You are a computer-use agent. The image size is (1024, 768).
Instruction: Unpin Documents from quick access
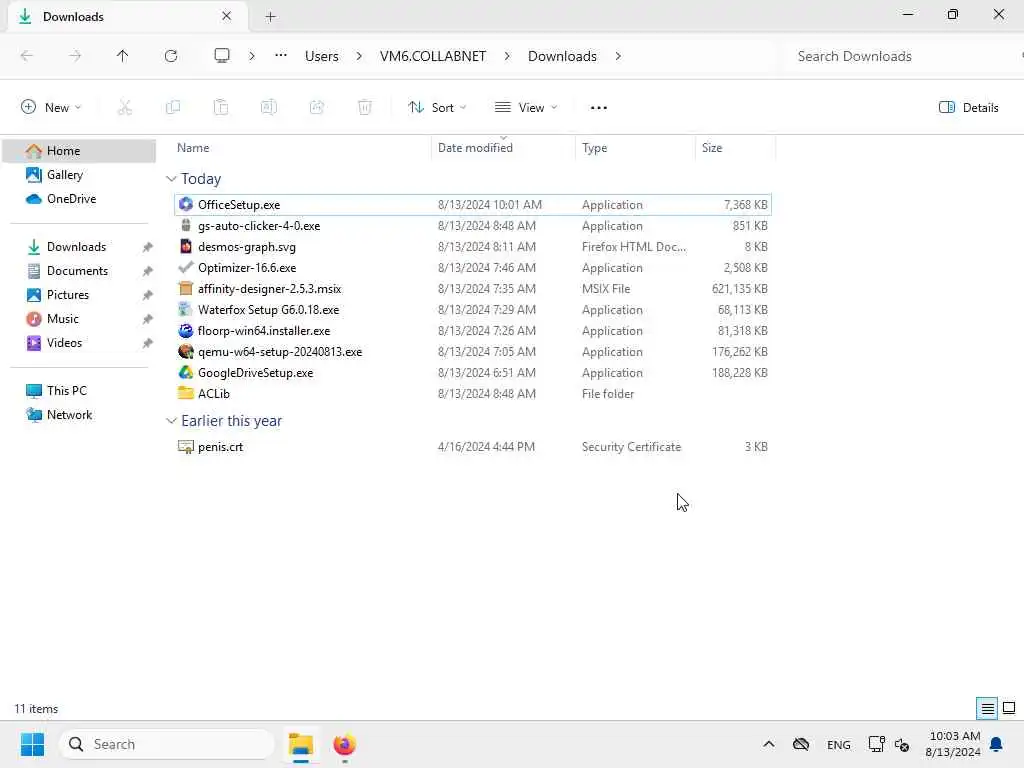[148, 271]
